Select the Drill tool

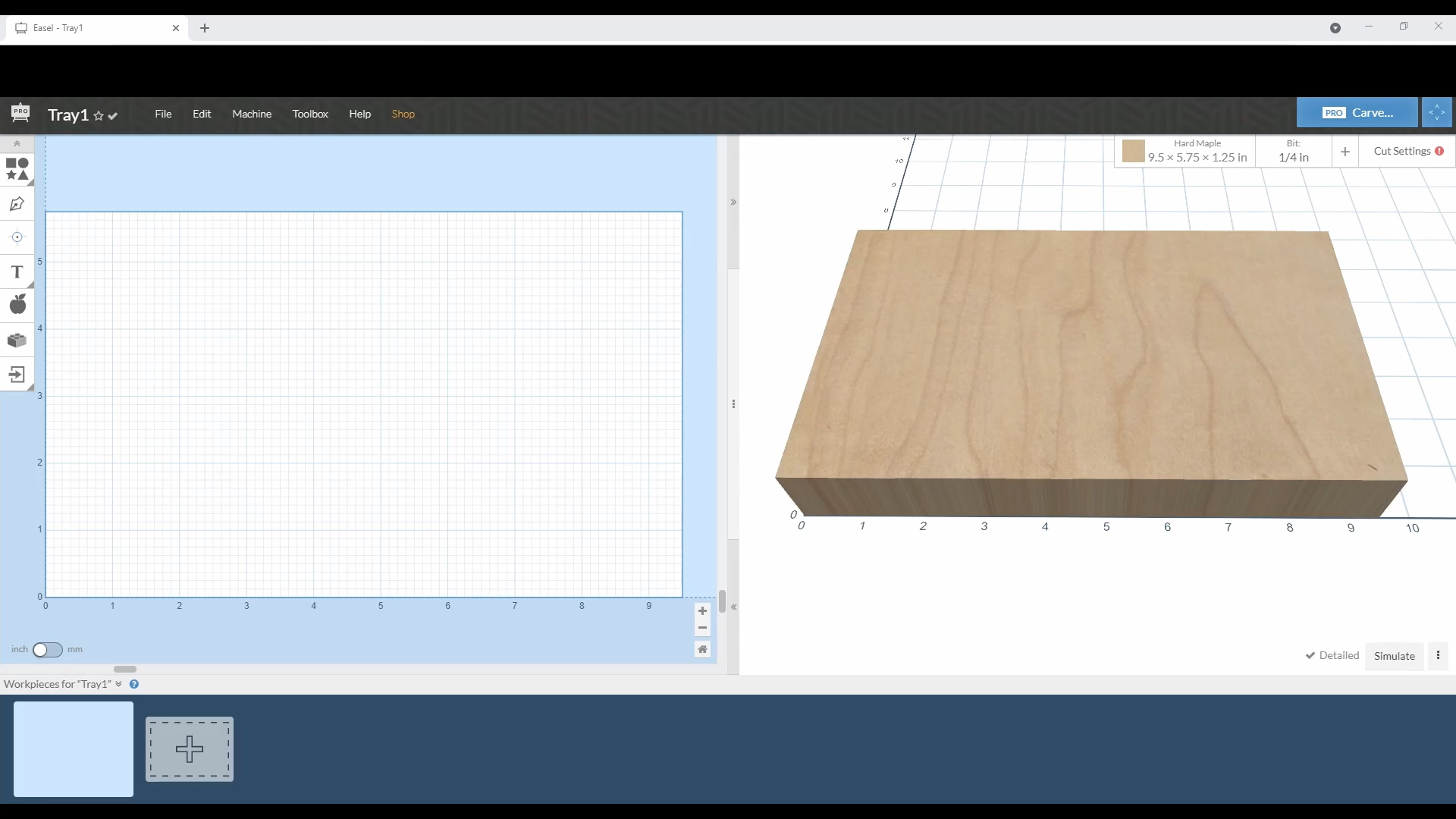[x=17, y=237]
